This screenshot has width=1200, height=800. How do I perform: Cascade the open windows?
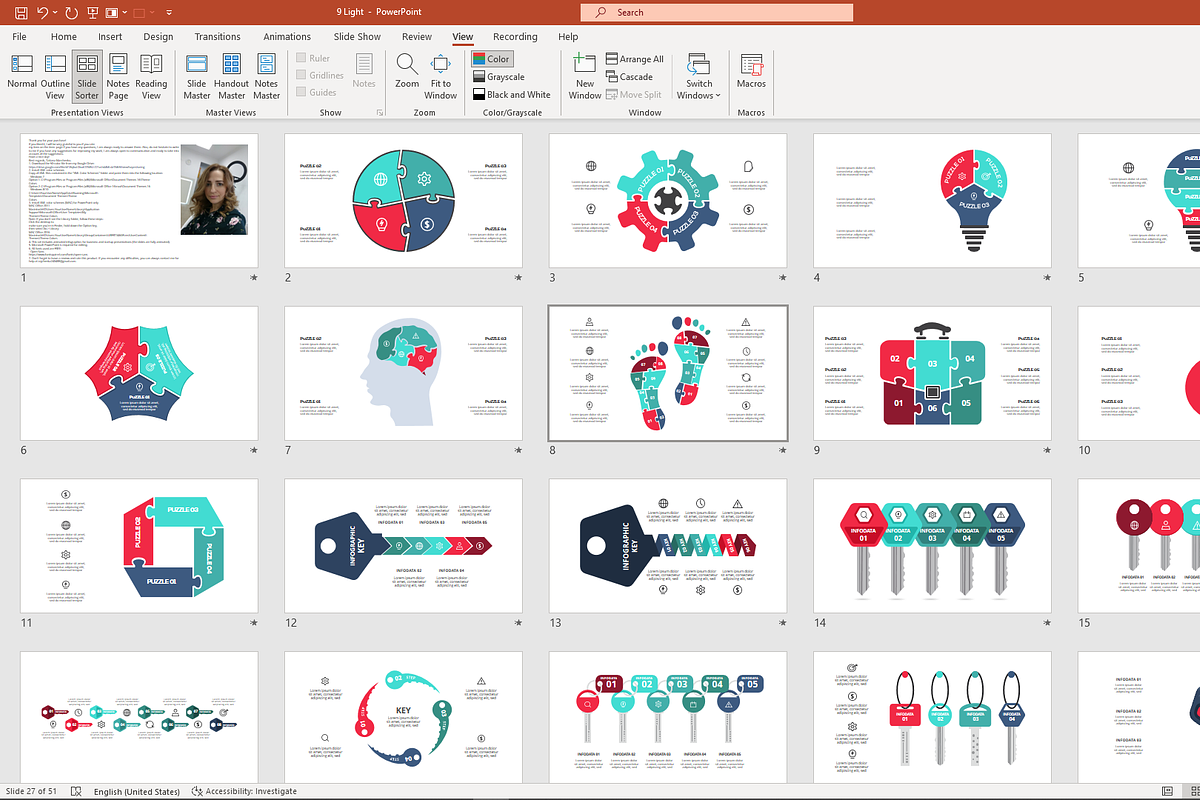[629, 77]
